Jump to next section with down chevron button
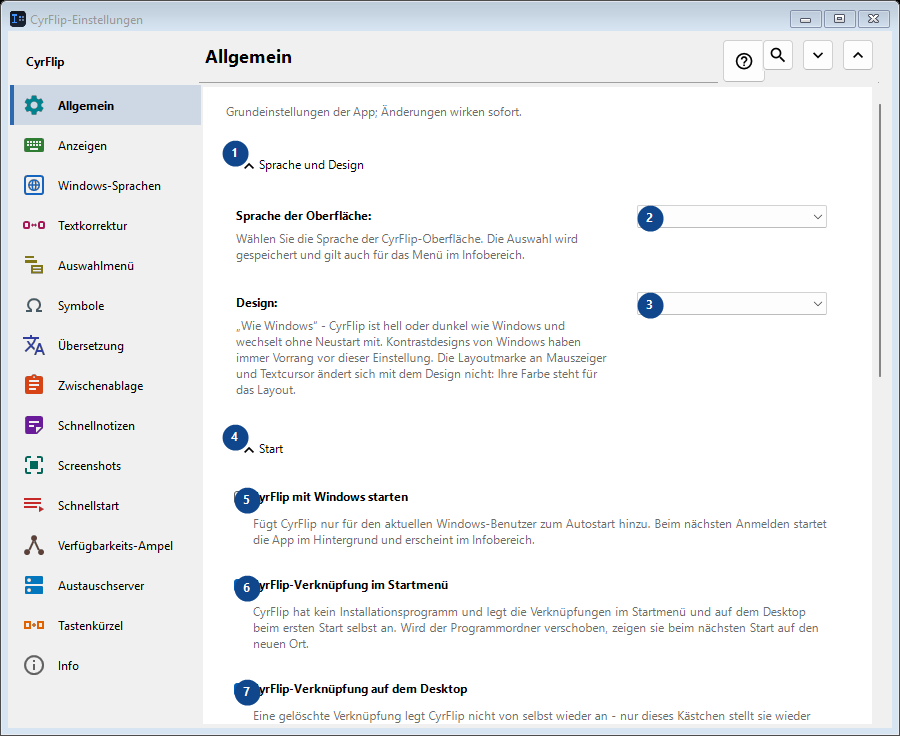The image size is (900, 736). (818, 55)
